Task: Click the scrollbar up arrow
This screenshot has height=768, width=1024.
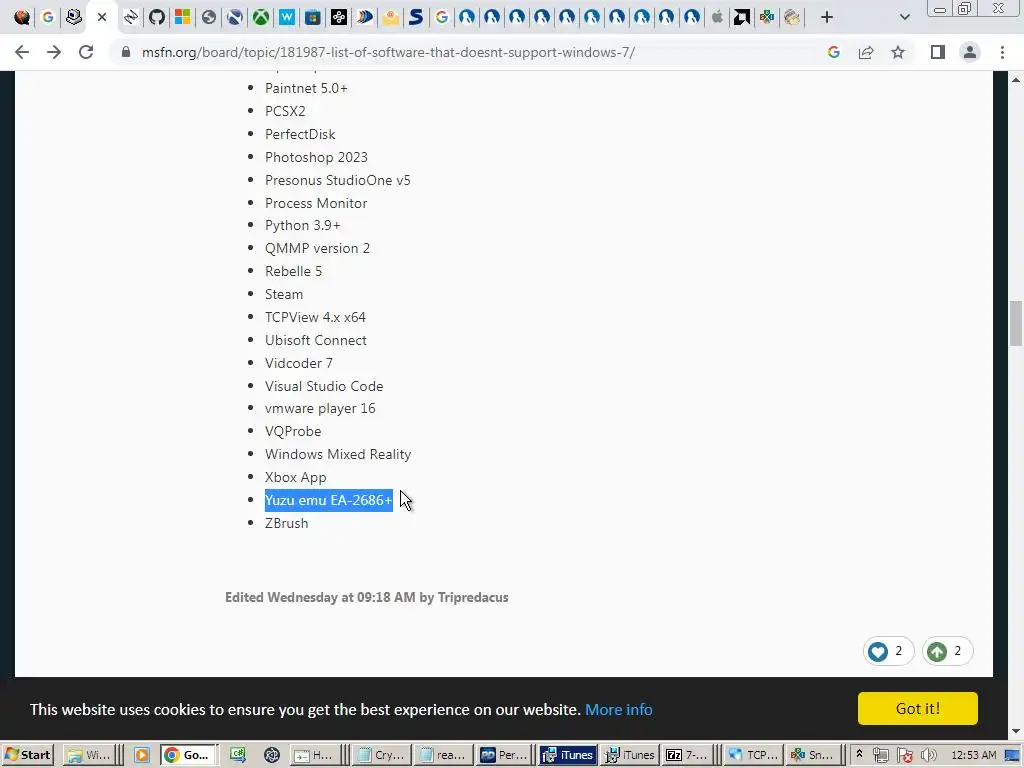Action: point(1016,79)
